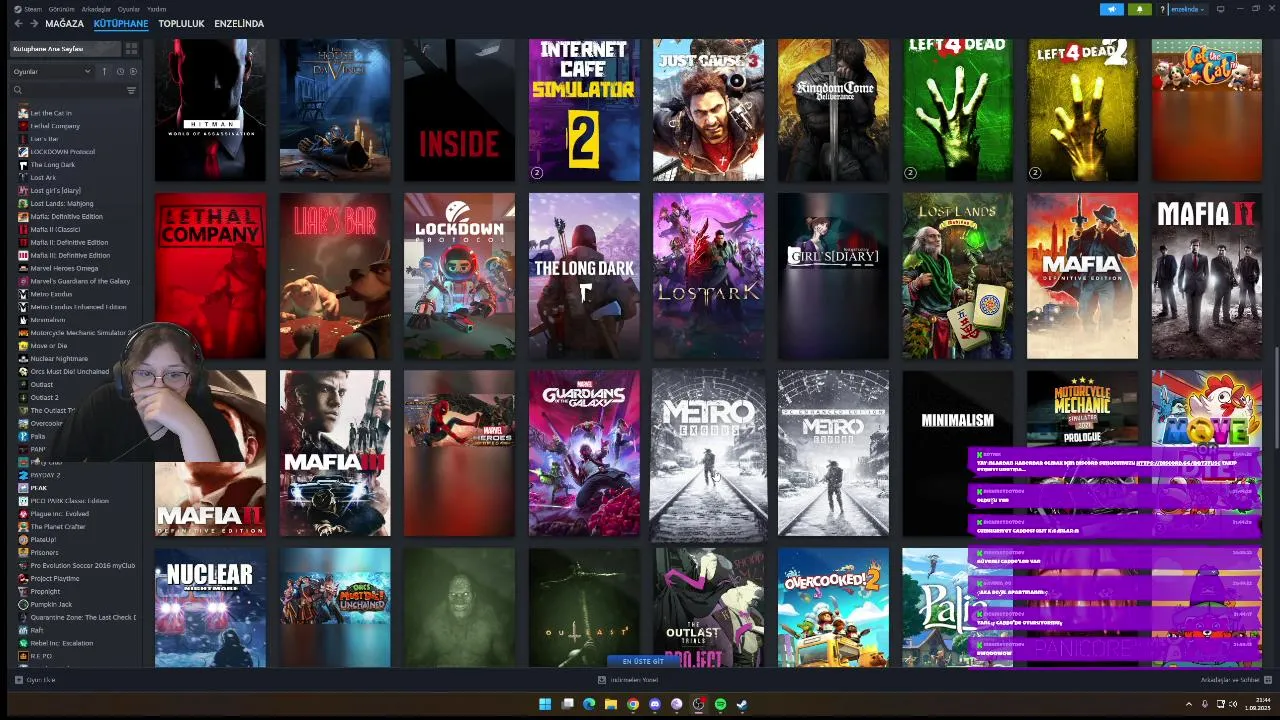Click the library search field
The image size is (1280, 720).
(72, 90)
